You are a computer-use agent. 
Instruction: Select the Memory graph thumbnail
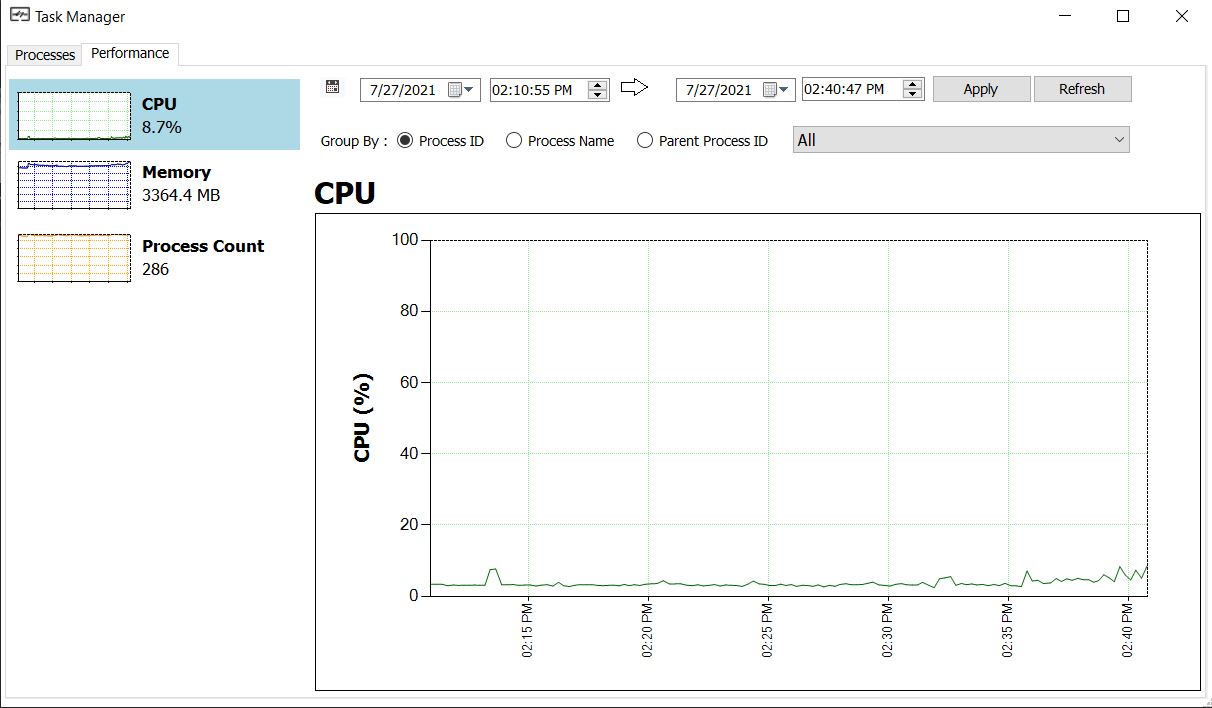[73, 185]
